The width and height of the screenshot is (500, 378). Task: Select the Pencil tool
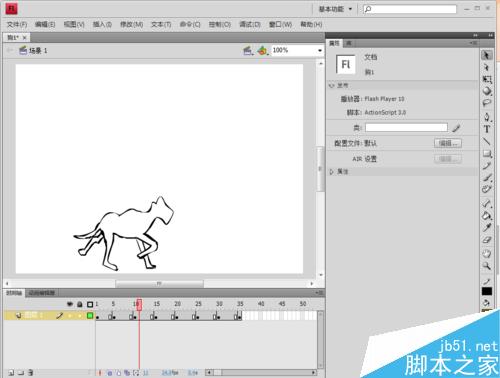pos(487,166)
